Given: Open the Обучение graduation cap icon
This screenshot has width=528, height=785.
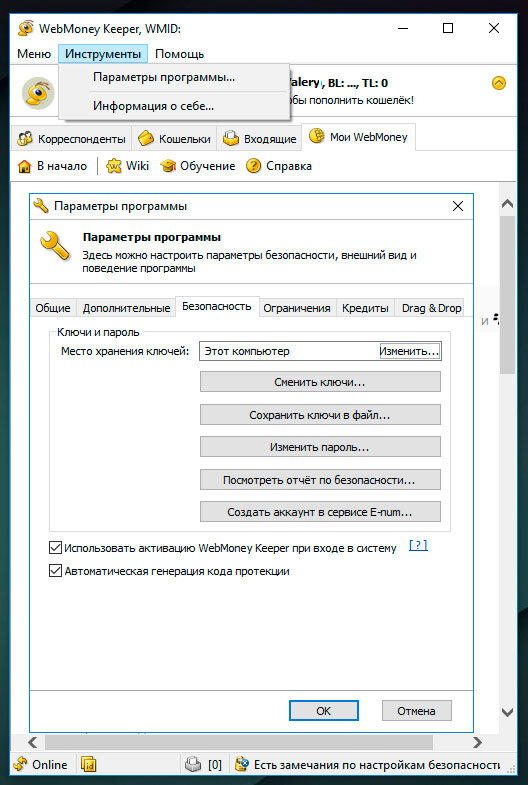Looking at the screenshot, I should pos(168,166).
